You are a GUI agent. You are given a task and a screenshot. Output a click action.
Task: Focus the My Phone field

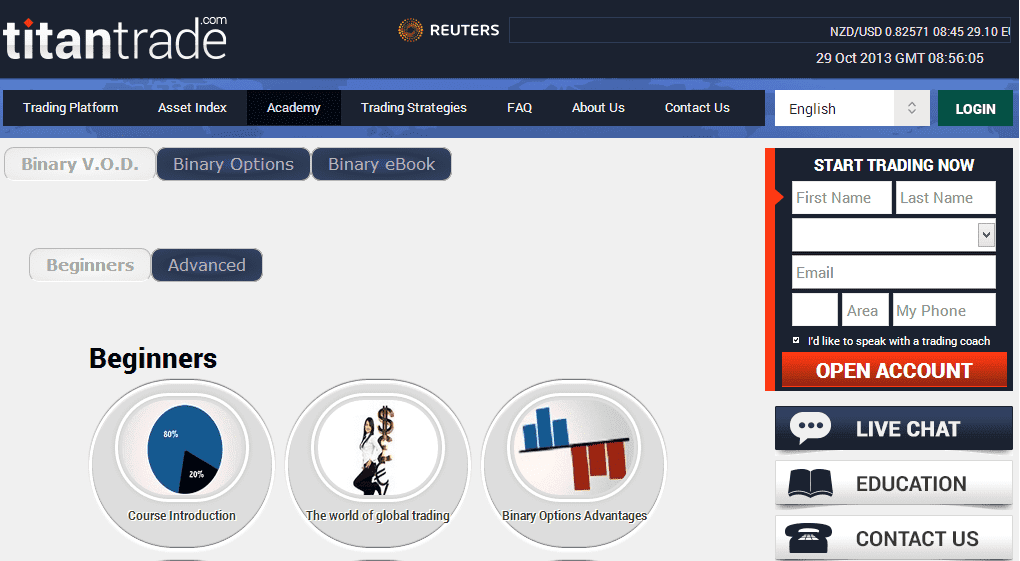(945, 310)
